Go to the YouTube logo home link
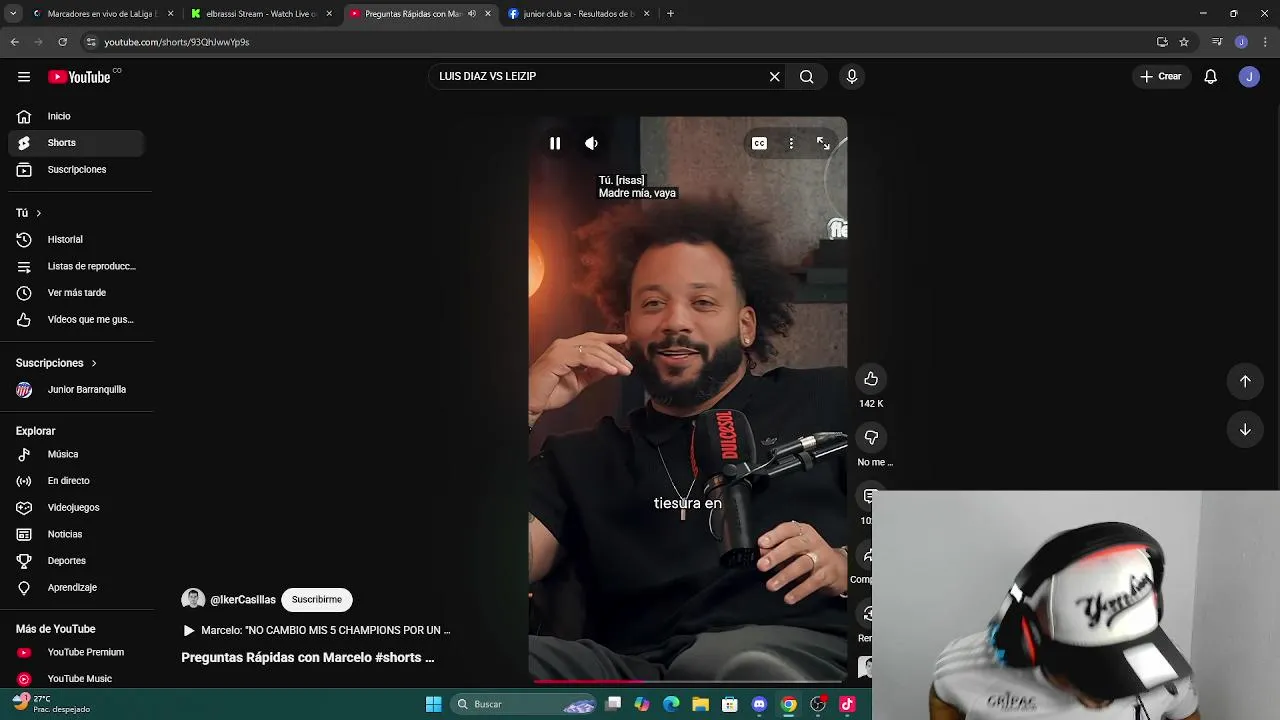Image resolution: width=1280 pixels, height=720 pixels. coord(79,77)
